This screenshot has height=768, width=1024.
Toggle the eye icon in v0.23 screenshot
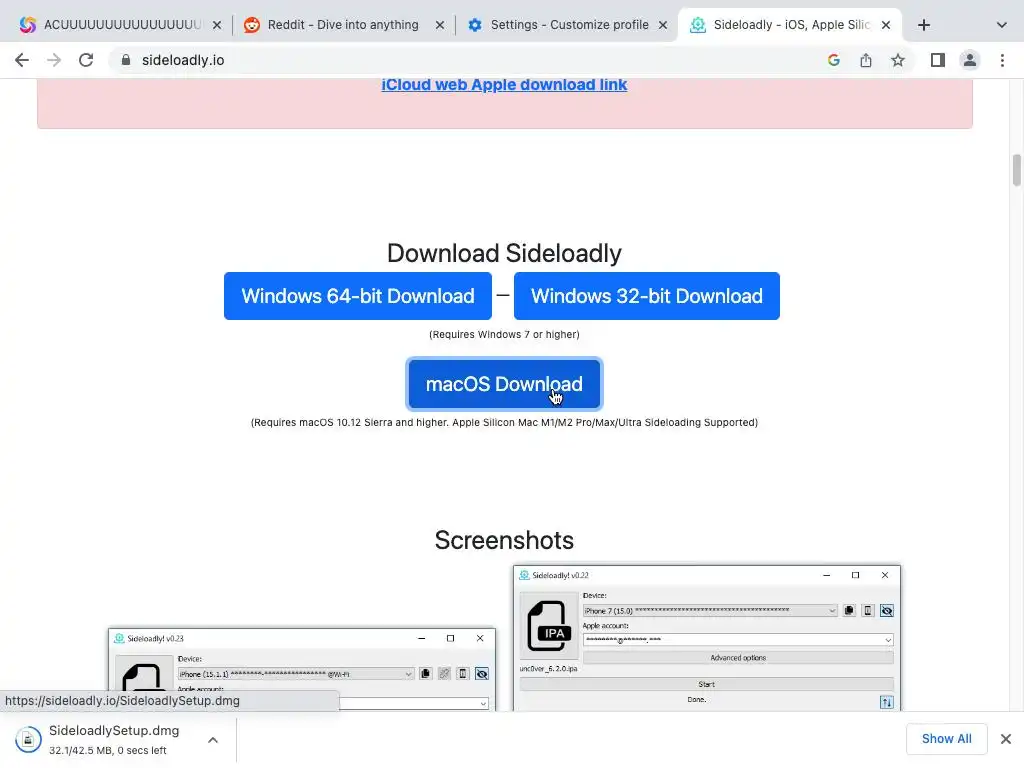pyautogui.click(x=482, y=674)
